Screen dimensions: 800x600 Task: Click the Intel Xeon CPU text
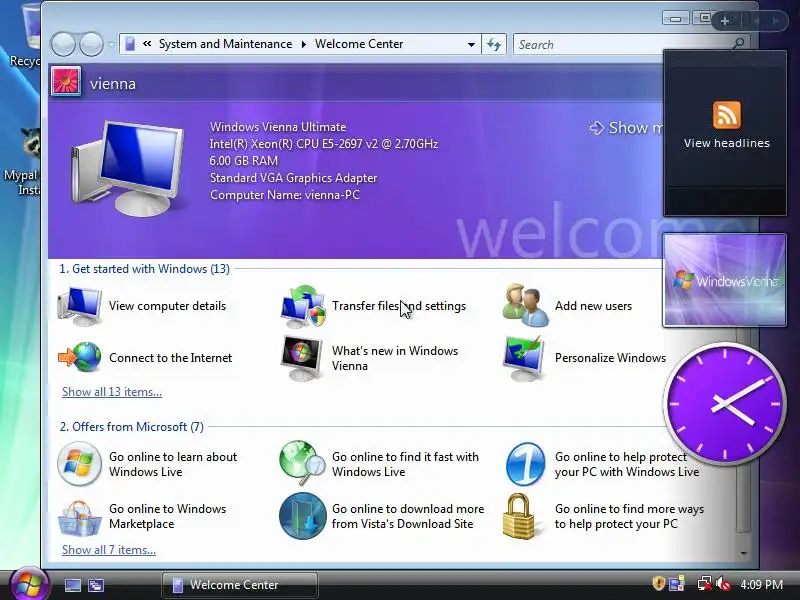(324, 144)
